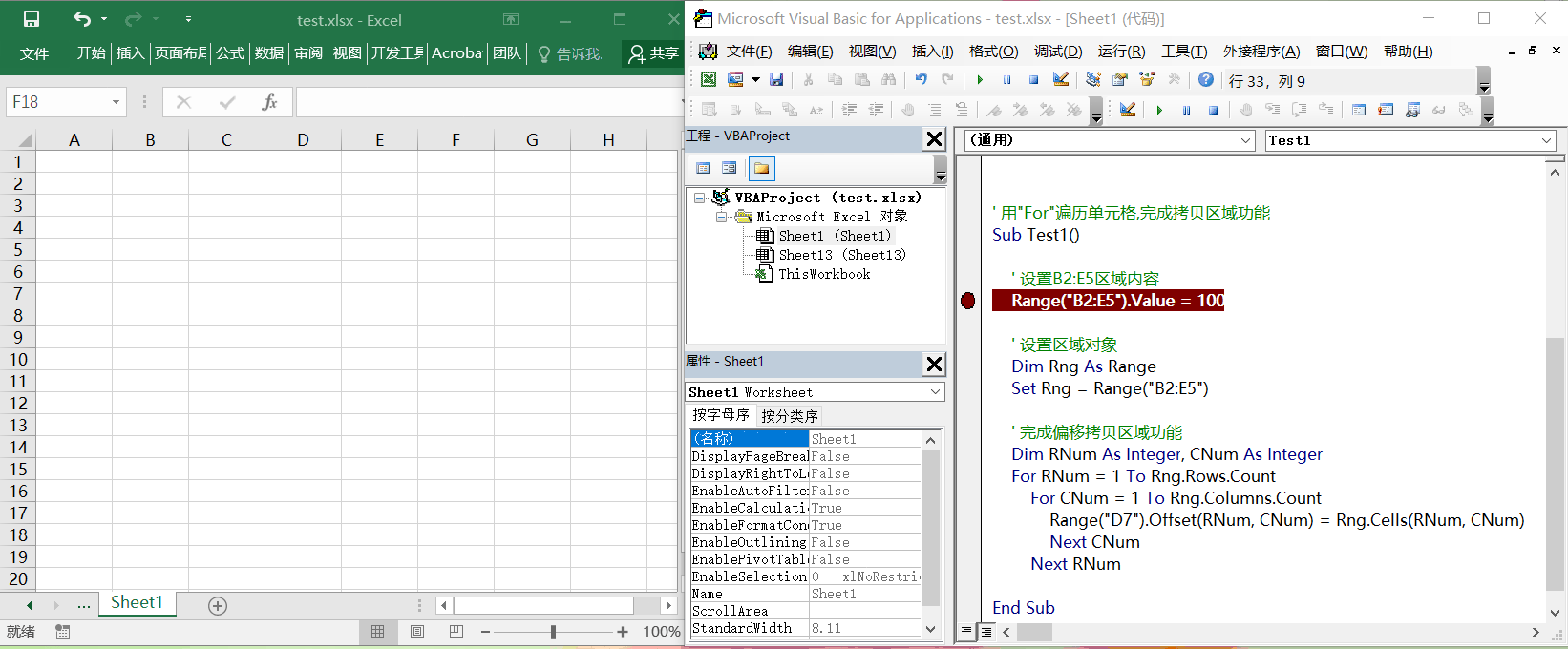Click the 告诉我 search box

570,54
